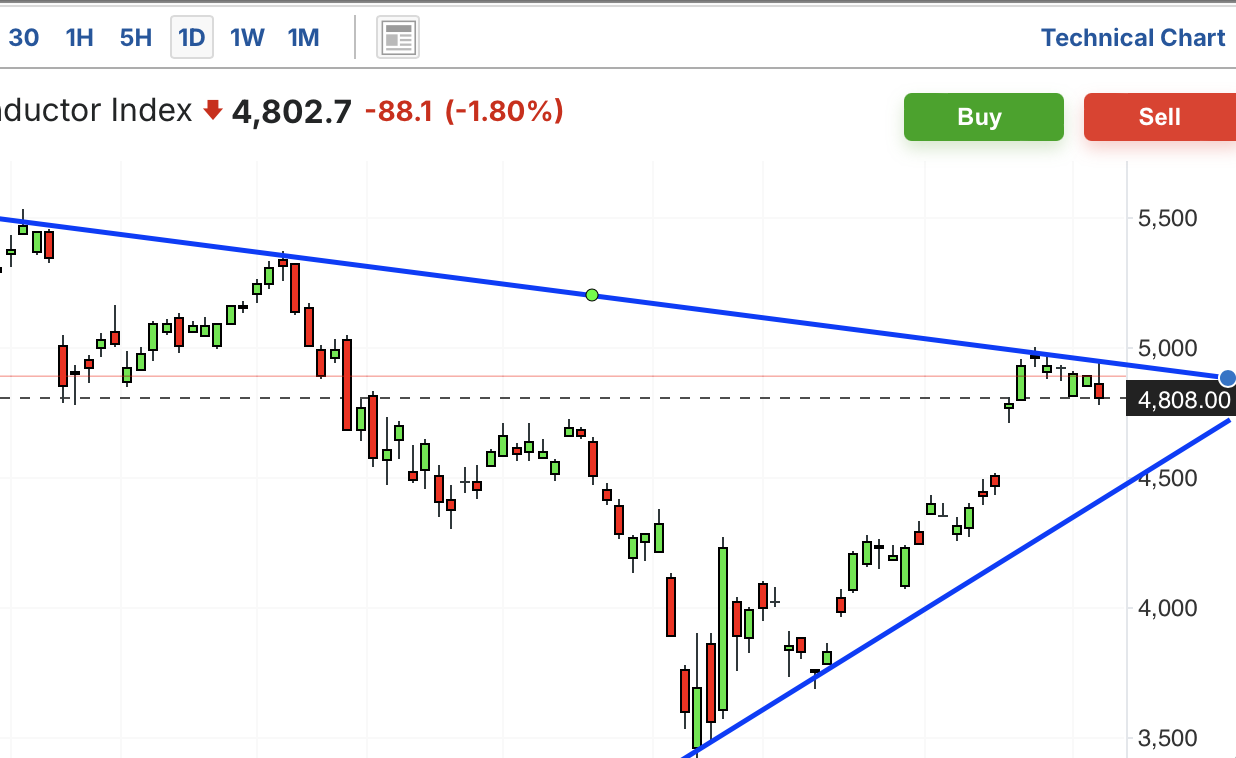Open the Technical Chart link
1236x758 pixels.
point(1133,38)
